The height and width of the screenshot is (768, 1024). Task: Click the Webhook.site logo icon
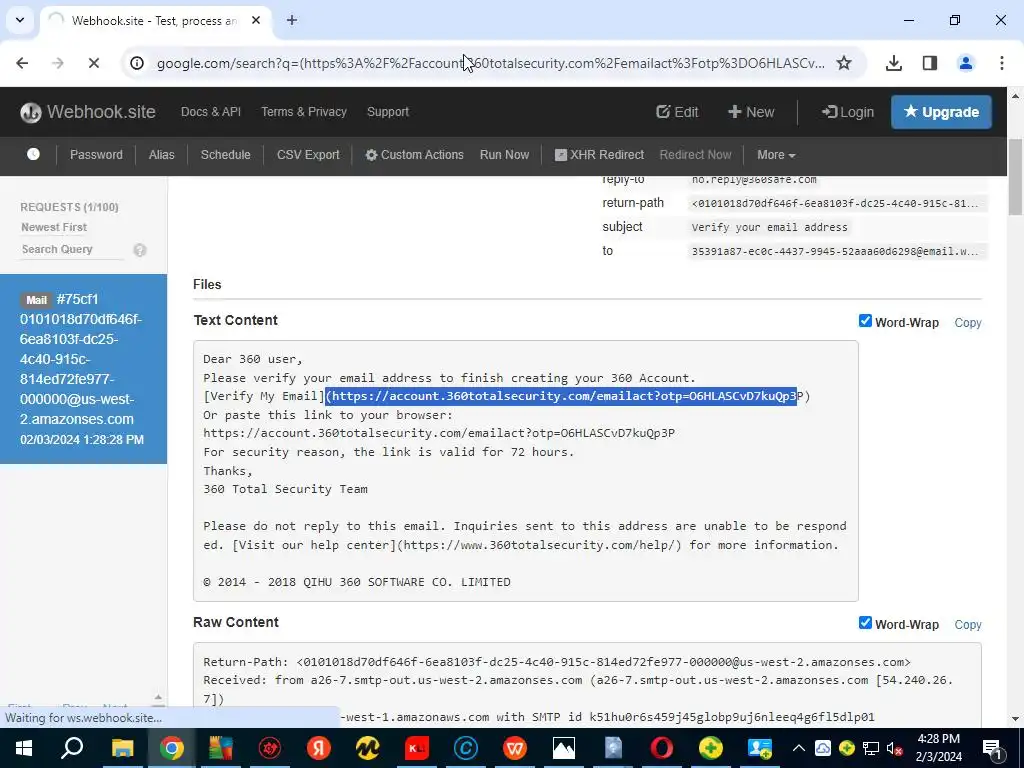31,112
